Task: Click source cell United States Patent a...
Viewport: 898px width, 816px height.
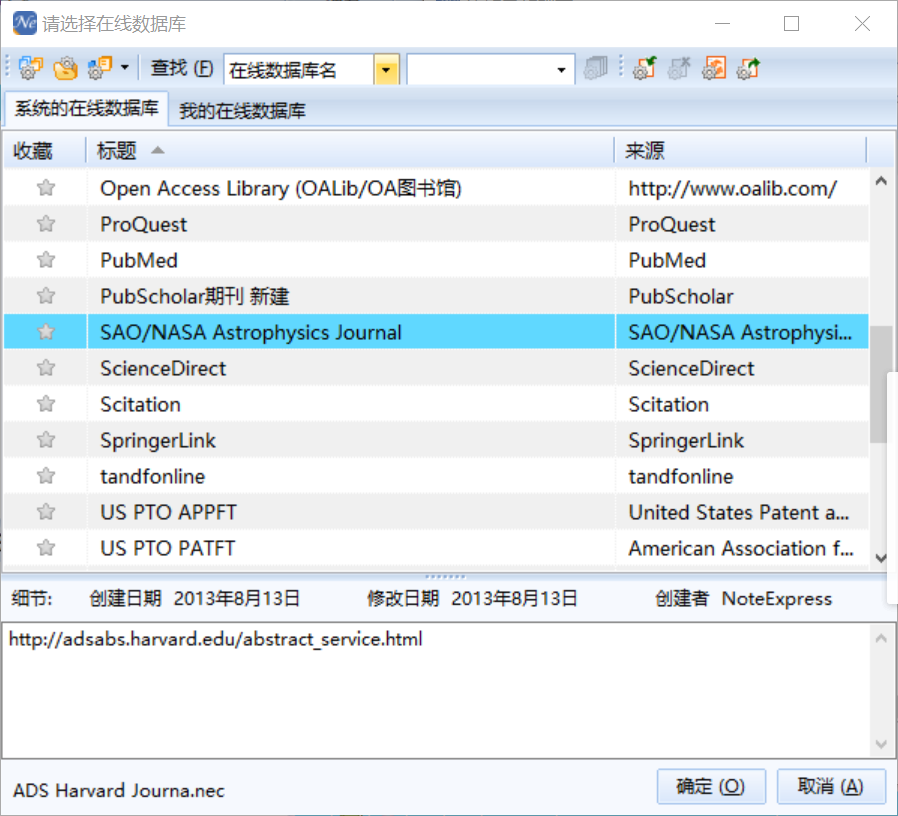Action: pos(739,512)
